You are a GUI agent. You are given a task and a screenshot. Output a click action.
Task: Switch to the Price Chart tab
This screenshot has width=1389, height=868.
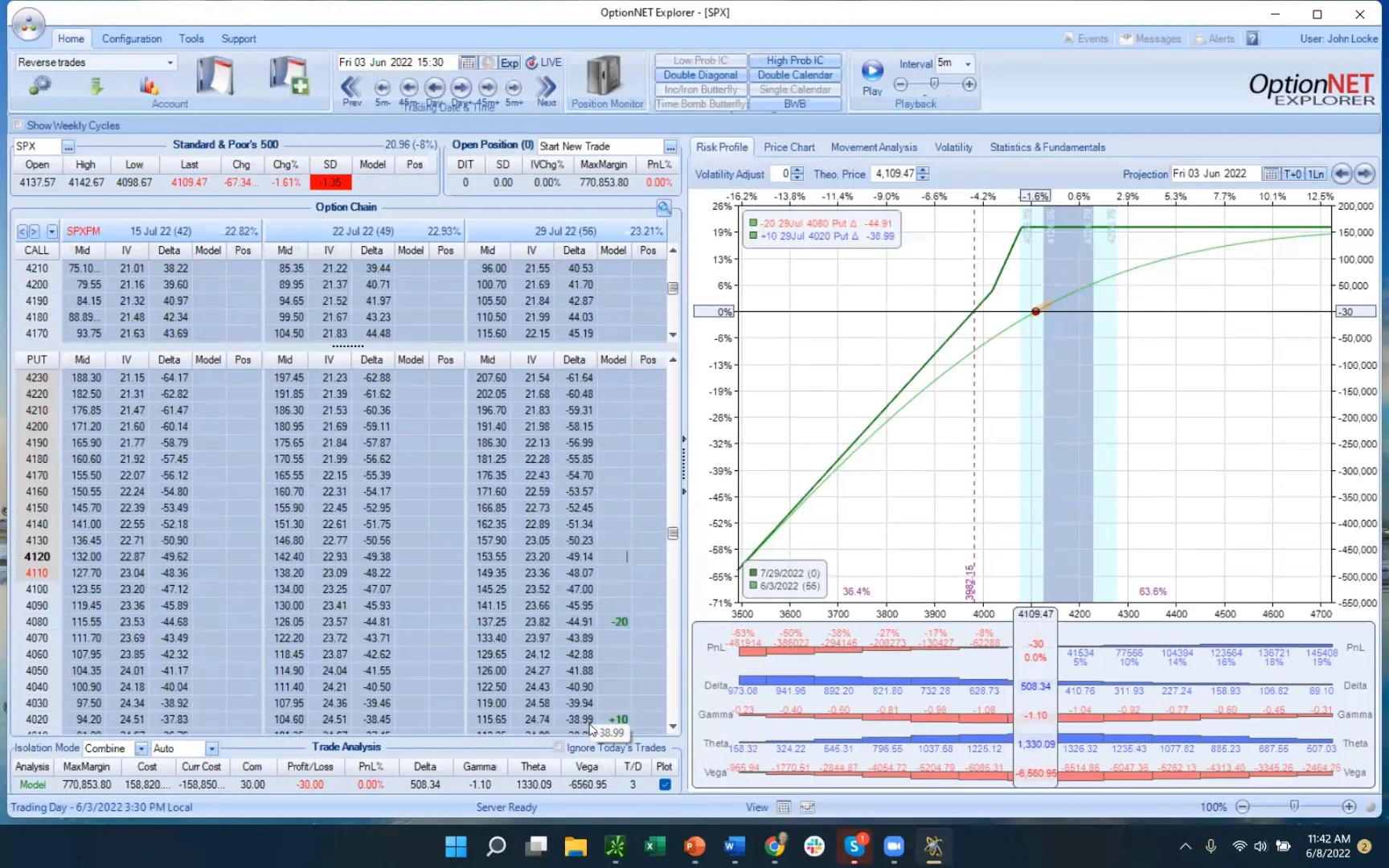point(789,147)
